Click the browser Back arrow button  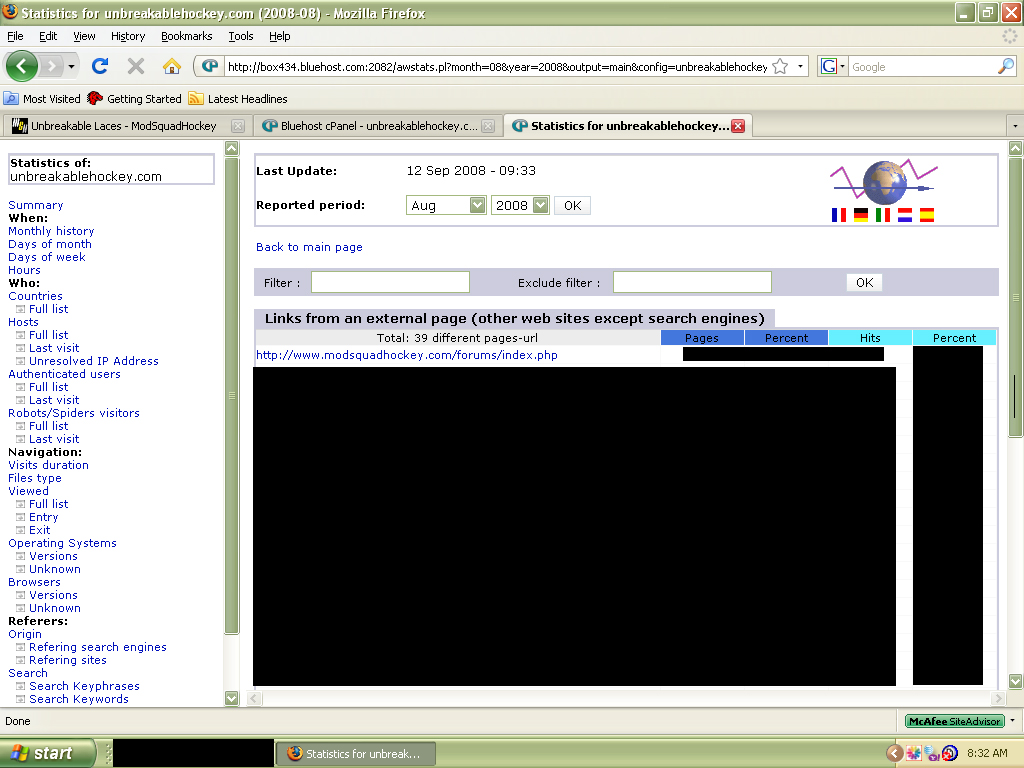[22, 66]
